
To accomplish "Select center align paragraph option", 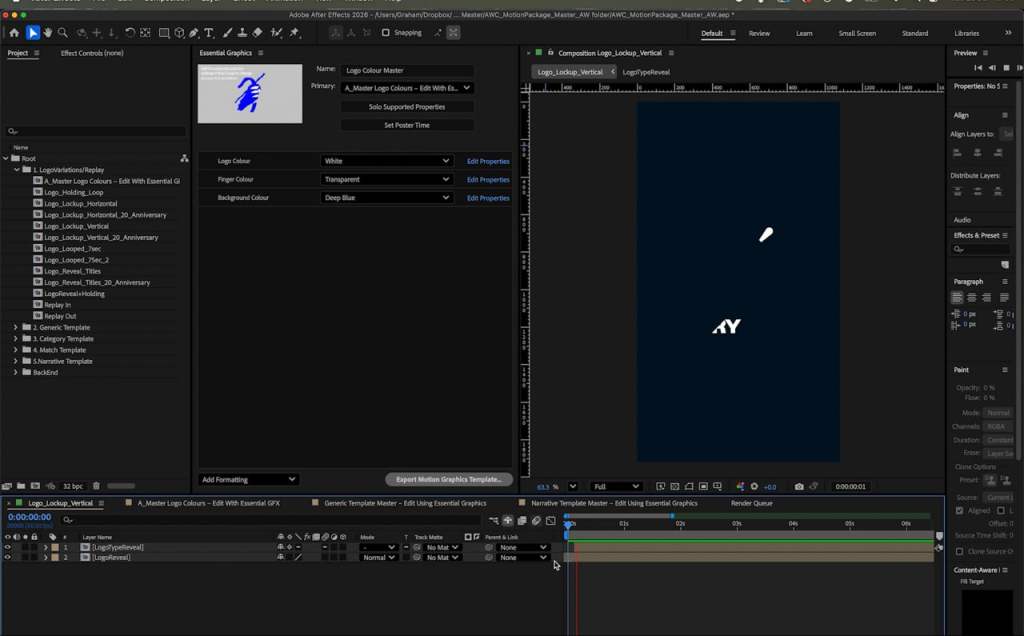I will coord(972,298).
